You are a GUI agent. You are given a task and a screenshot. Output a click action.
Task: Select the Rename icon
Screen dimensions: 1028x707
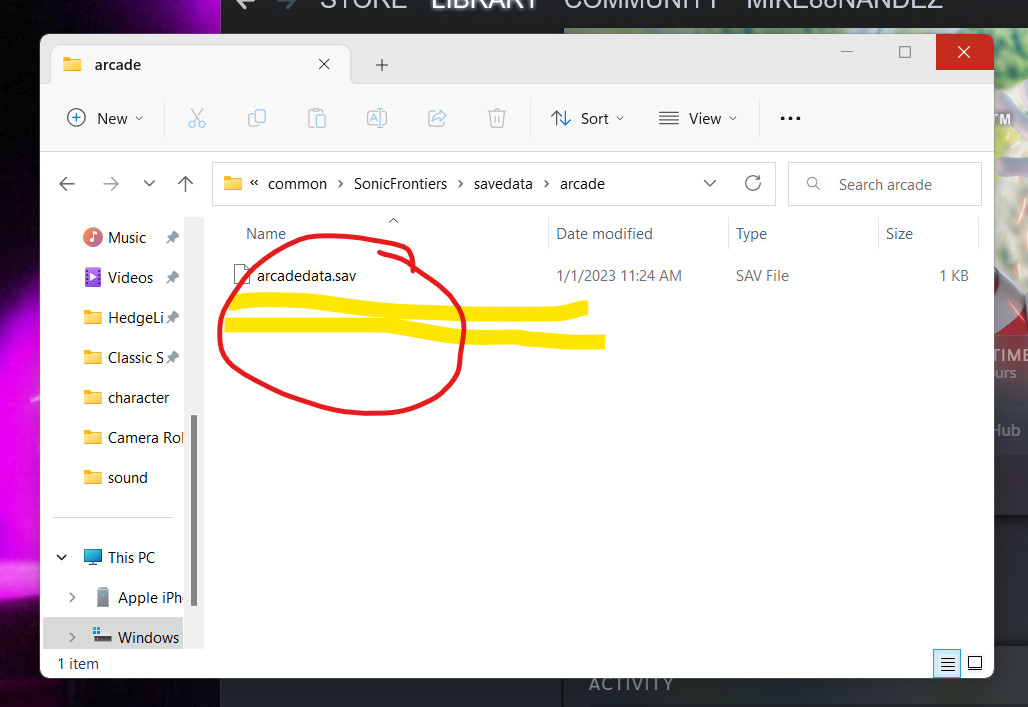(x=377, y=118)
